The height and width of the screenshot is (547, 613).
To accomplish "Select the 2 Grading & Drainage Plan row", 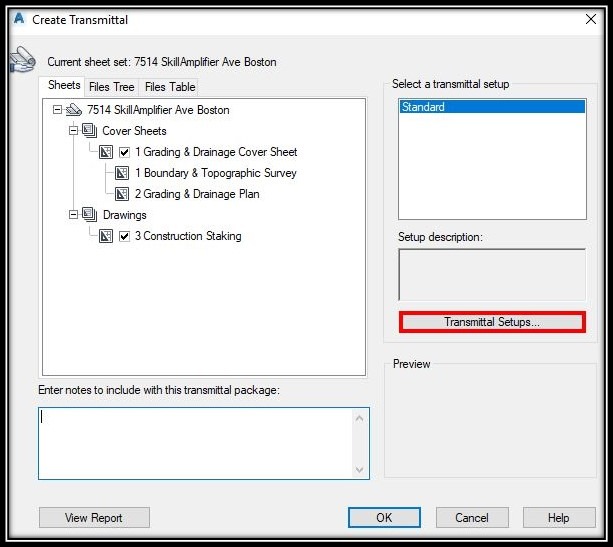I will coord(197,194).
